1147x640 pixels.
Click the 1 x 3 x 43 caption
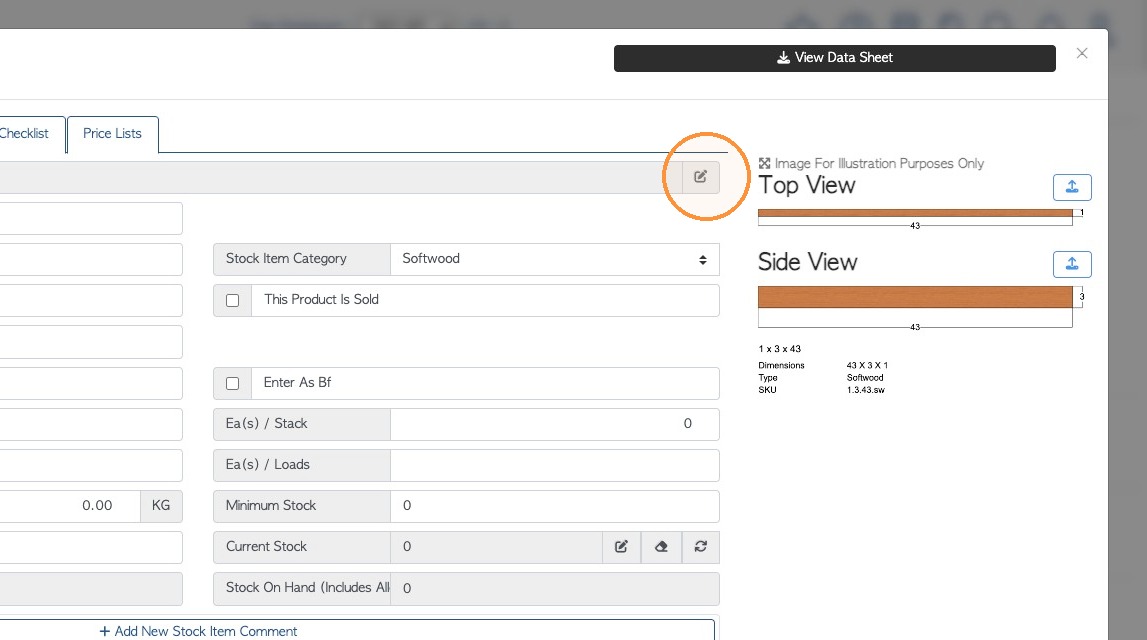[x=779, y=349]
